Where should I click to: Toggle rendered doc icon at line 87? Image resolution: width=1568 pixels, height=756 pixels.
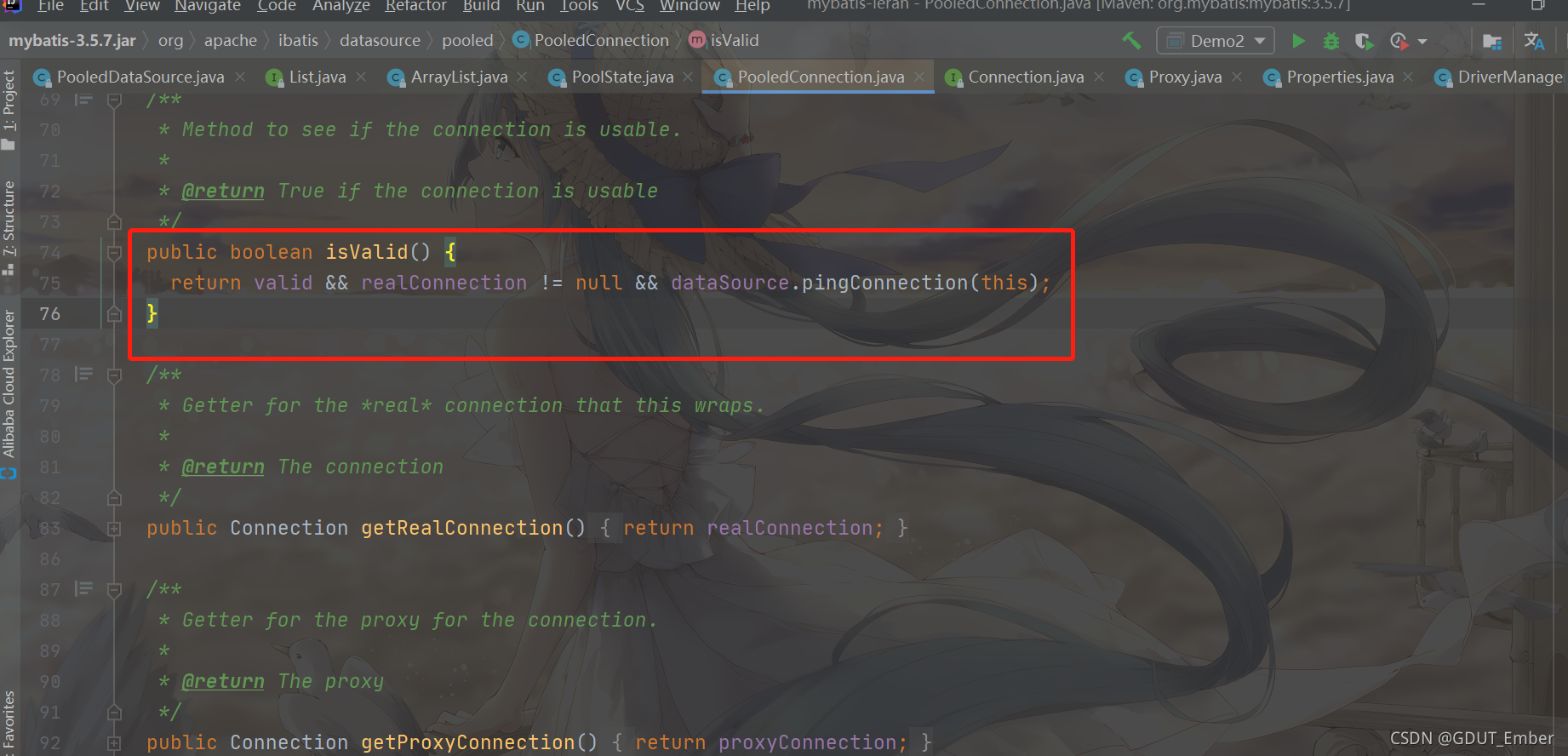click(83, 589)
